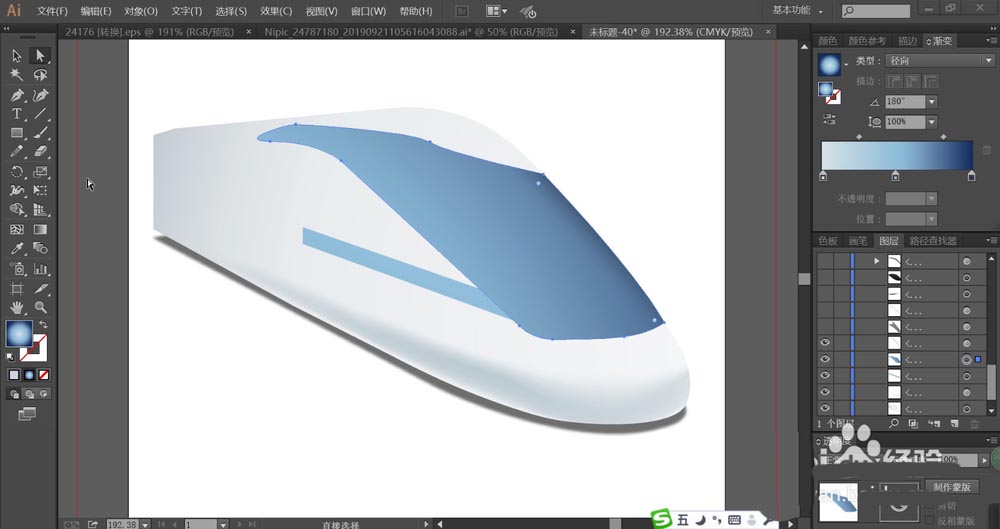
Task: Select the Free Transform tool
Action: 40,191
